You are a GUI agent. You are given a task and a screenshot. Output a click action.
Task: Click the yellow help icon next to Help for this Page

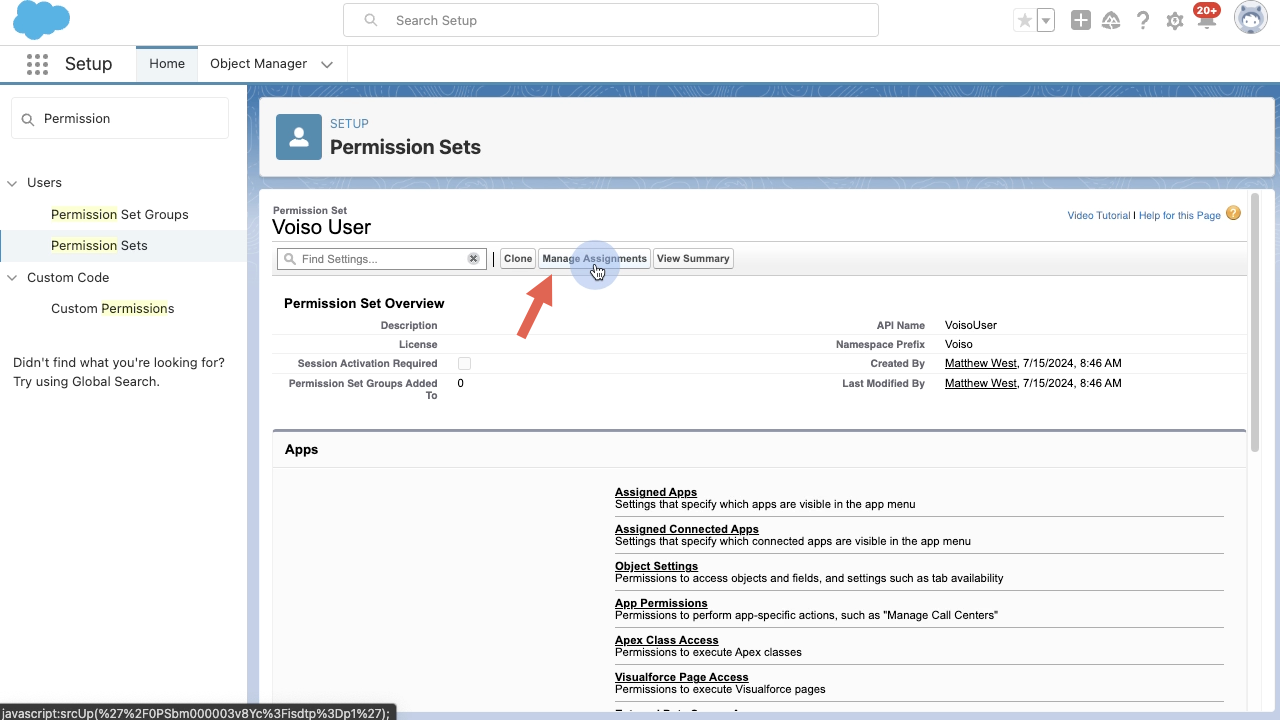click(1233, 213)
